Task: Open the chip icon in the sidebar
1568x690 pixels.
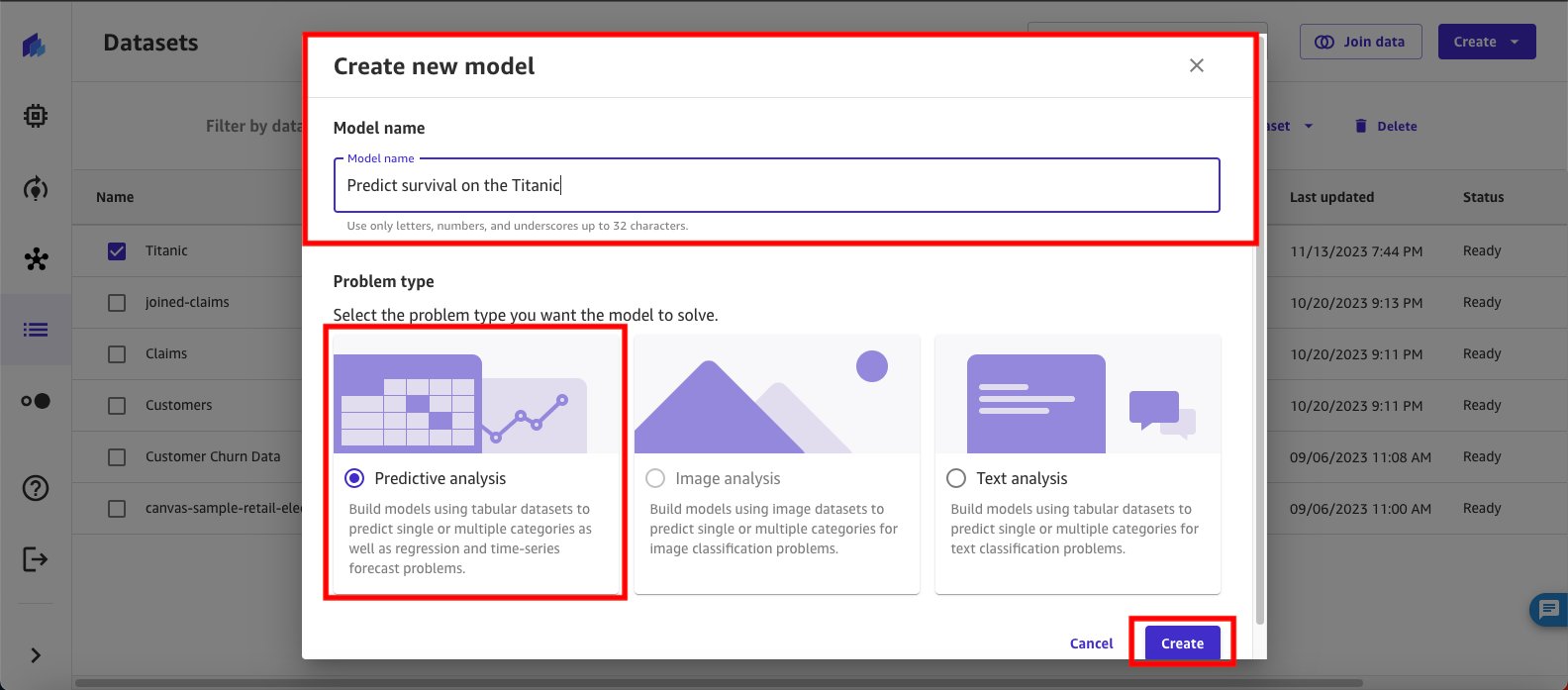Action: click(x=36, y=116)
